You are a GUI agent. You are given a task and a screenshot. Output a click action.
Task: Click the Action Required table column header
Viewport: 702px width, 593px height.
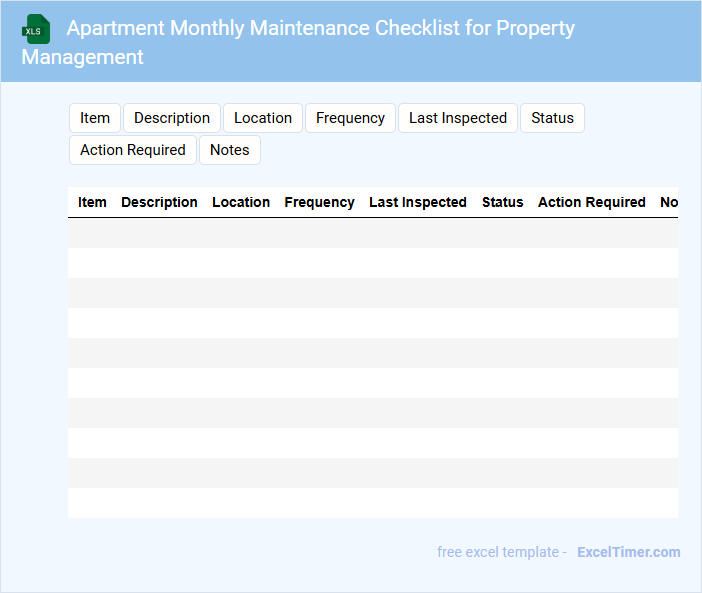[592, 202]
